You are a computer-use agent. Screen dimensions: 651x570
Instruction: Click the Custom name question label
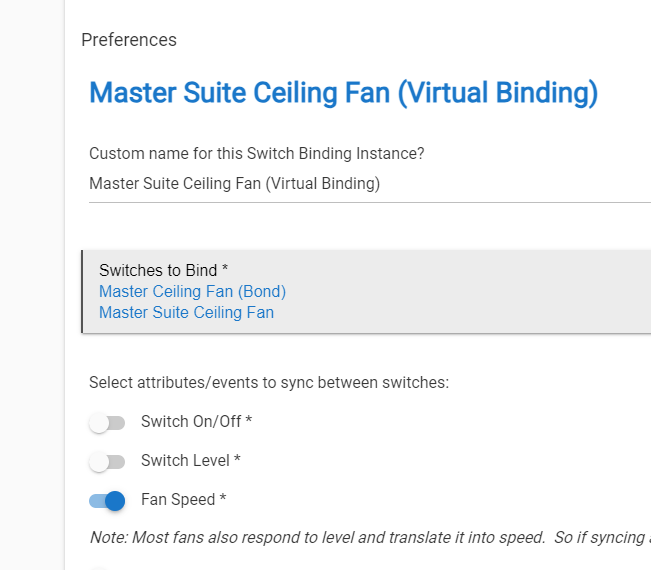tap(257, 154)
